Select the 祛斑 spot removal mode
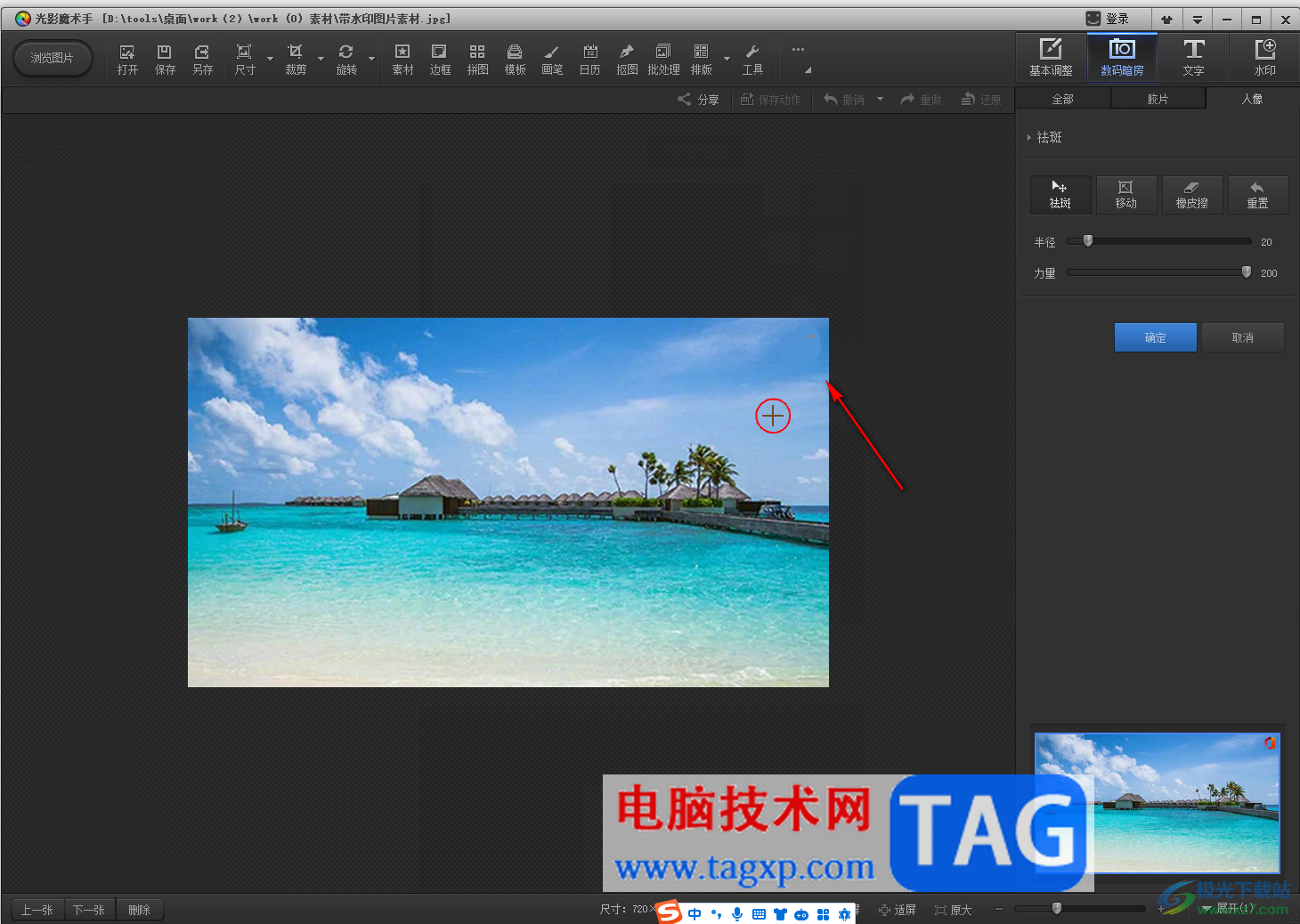 tap(1060, 195)
